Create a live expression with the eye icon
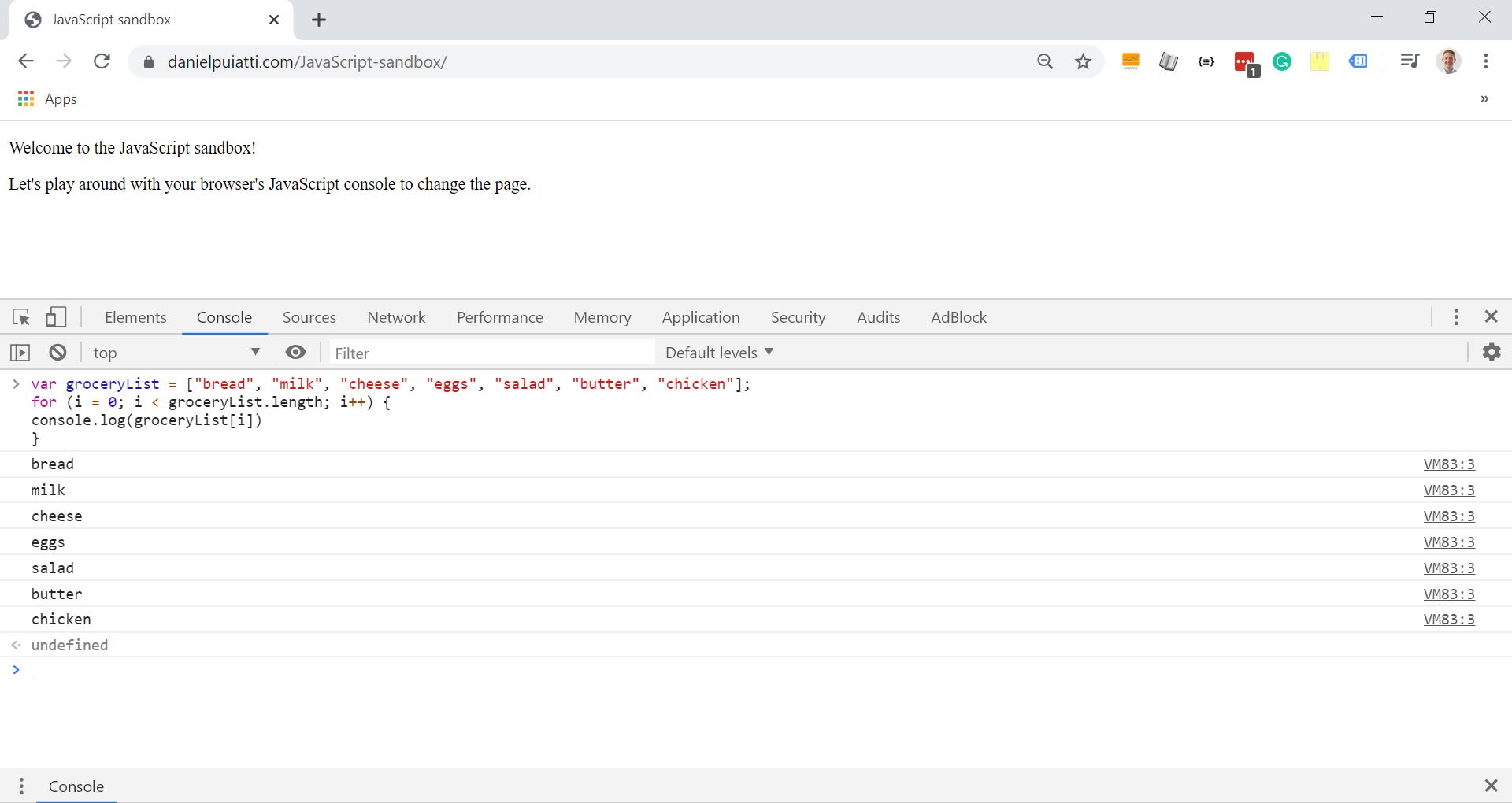This screenshot has height=803, width=1512. pos(295,352)
